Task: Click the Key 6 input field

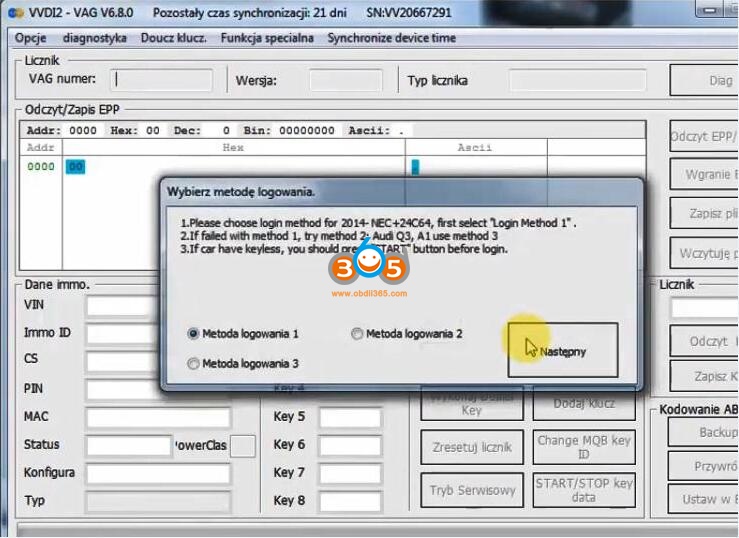Action: click(350, 445)
